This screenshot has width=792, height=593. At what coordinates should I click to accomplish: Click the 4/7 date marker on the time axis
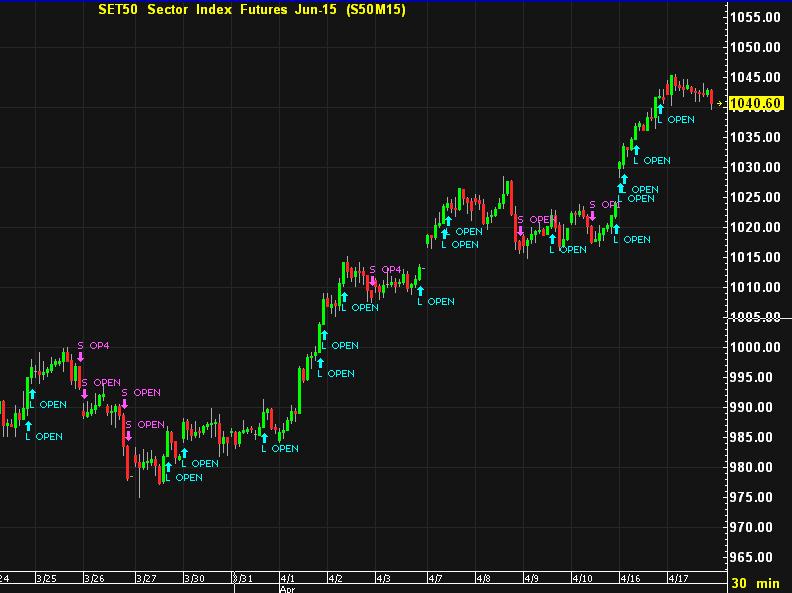click(435, 578)
